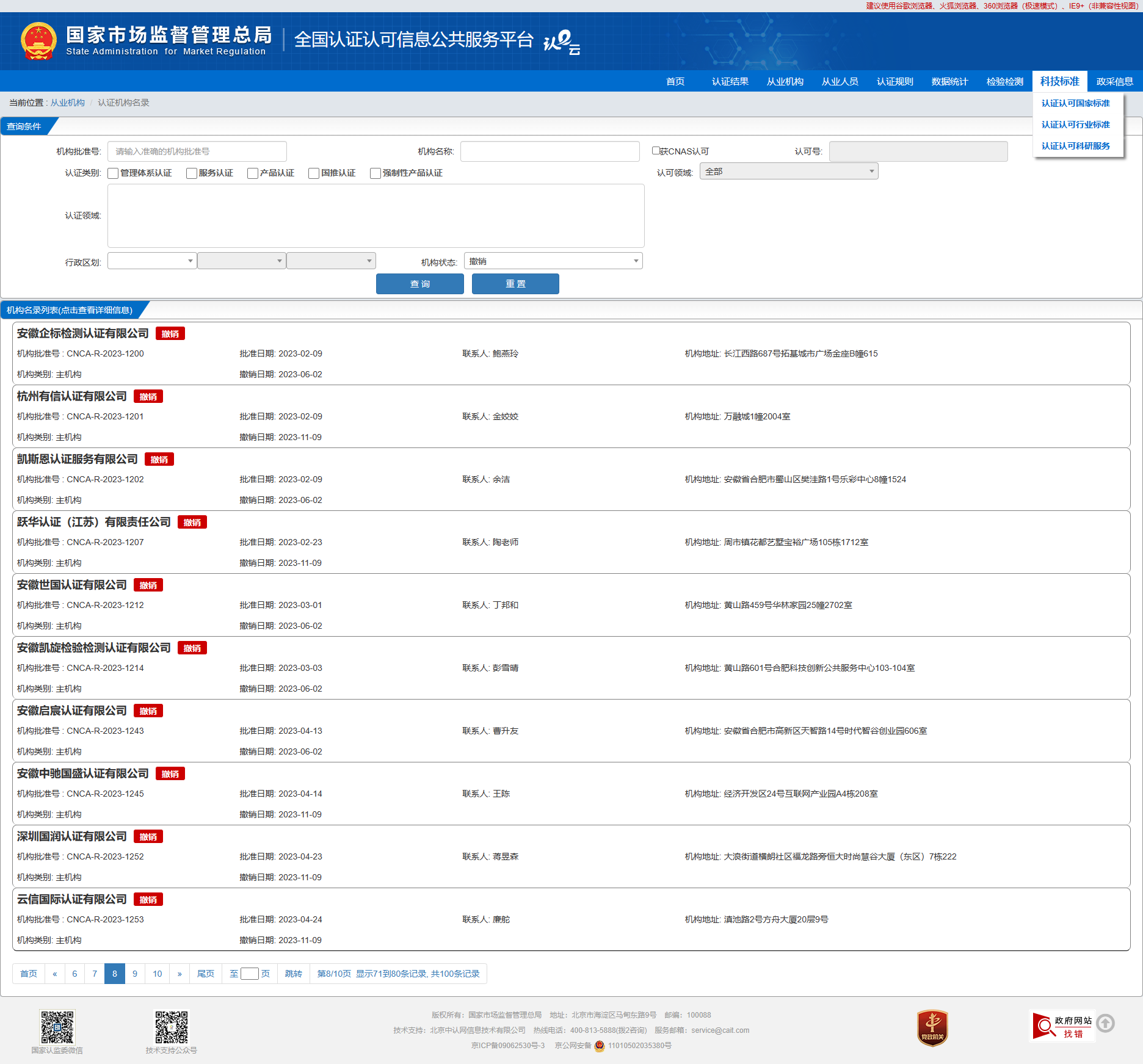The image size is (1143, 1064).
Task: Open the 机构状态 dropdown showing 撤销
Action: tap(553, 261)
